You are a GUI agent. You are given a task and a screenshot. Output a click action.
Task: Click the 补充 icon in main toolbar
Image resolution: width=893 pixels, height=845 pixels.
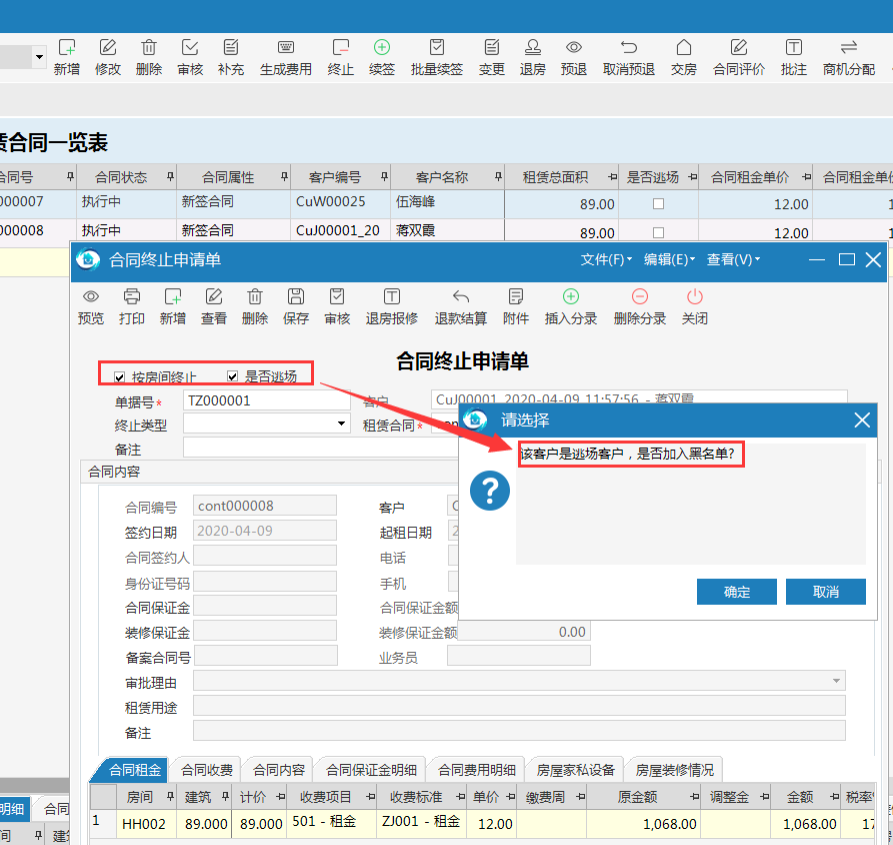click(231, 47)
